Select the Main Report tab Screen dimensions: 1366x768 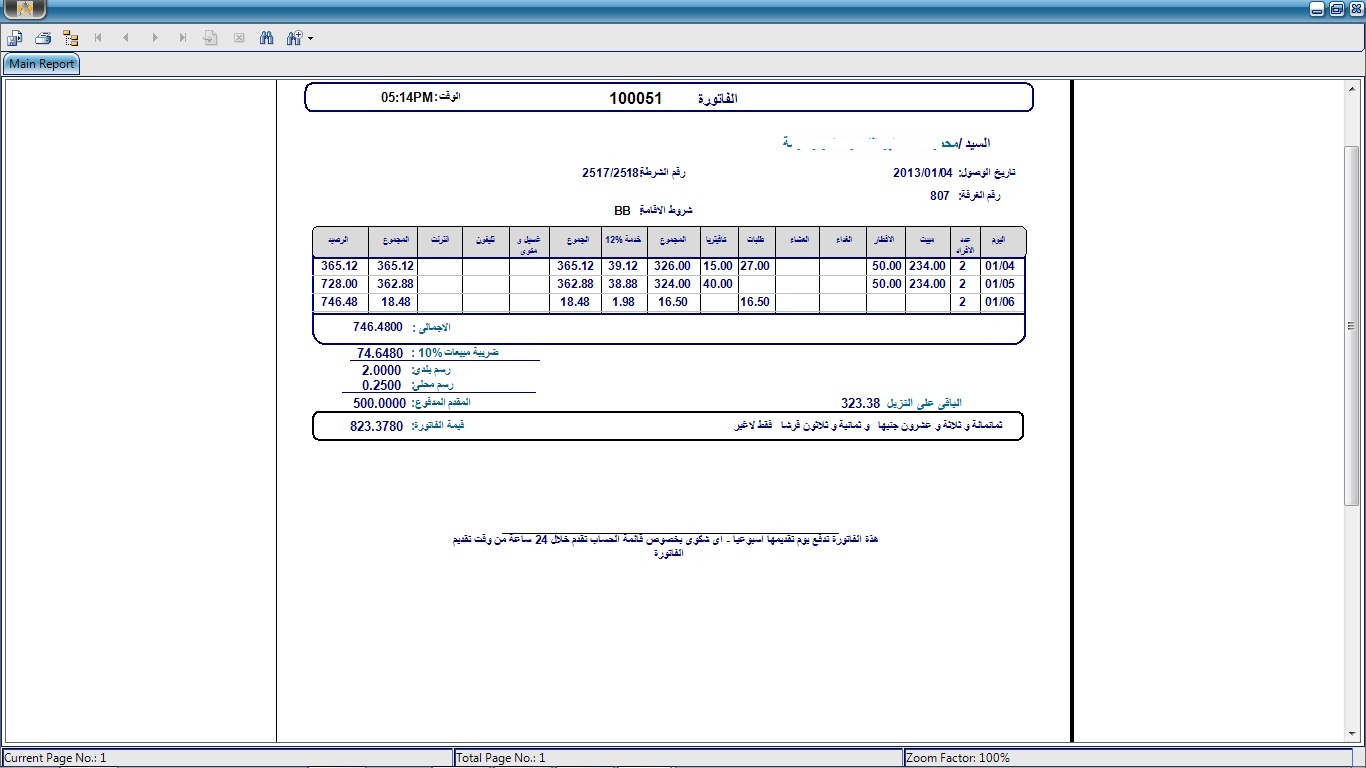[x=42, y=64]
